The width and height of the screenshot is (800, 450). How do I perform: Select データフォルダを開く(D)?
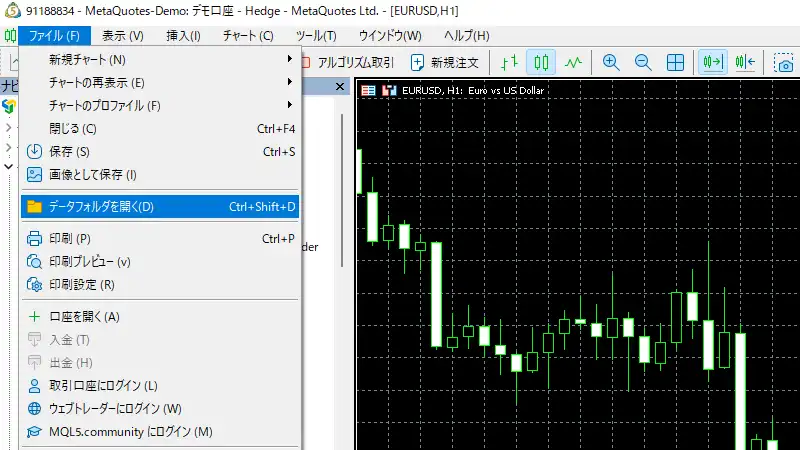click(x=160, y=206)
